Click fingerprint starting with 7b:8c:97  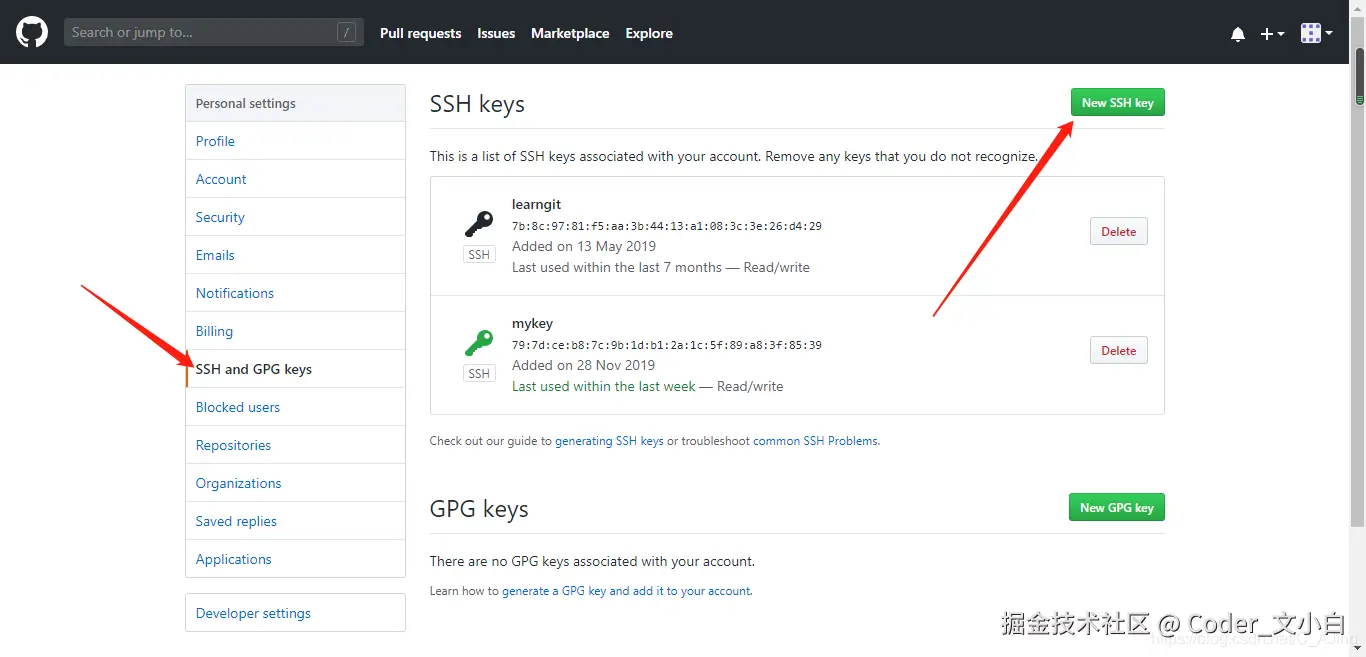[667, 226]
